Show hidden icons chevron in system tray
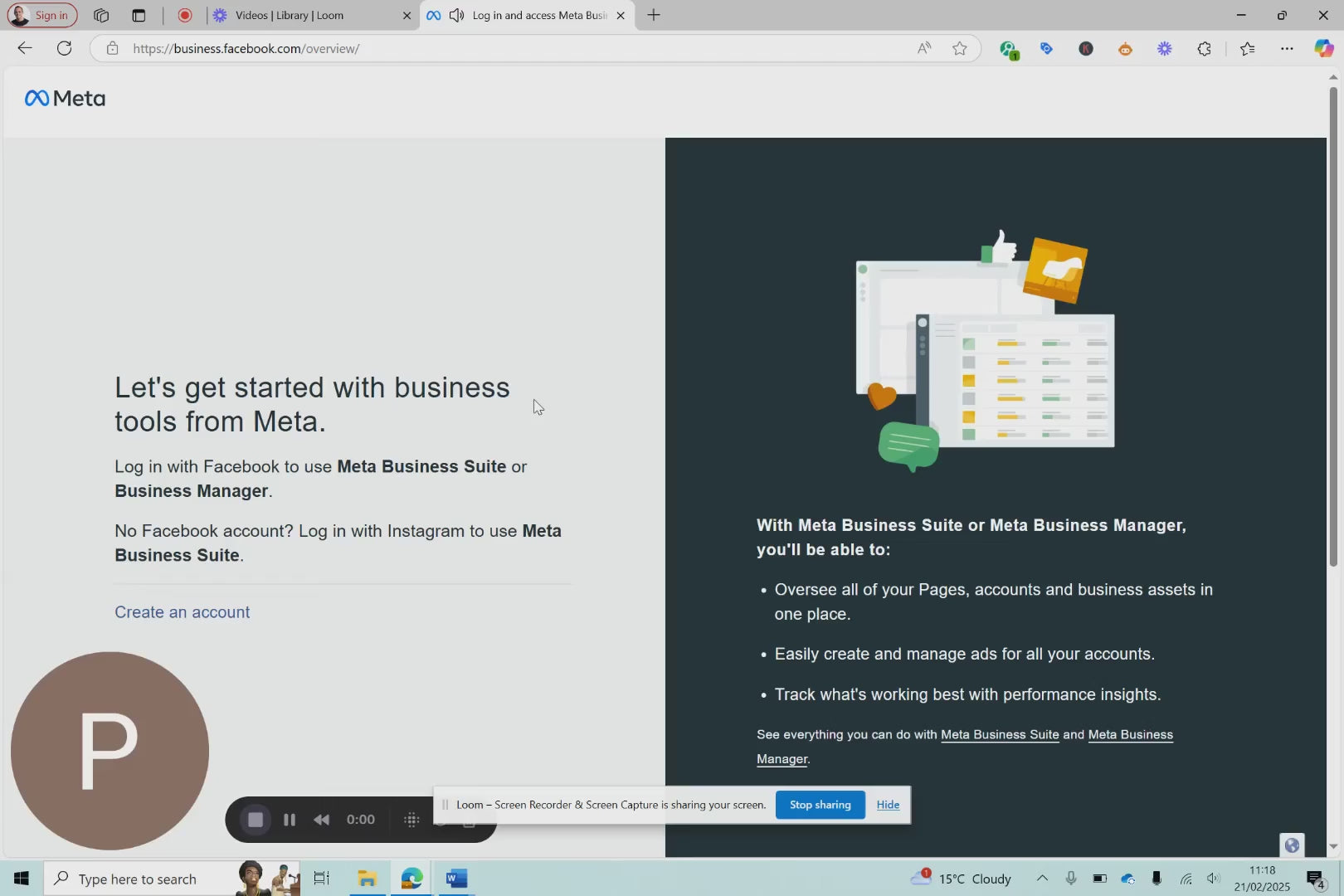1344x896 pixels. coord(1042,878)
